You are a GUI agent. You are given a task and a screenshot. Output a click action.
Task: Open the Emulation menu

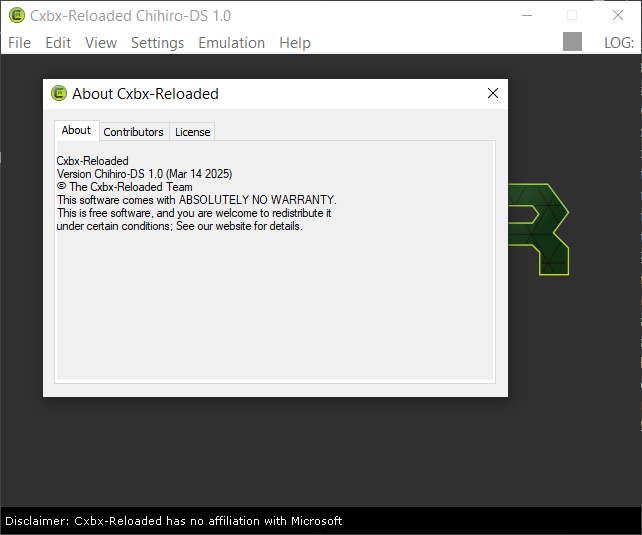coord(231,43)
